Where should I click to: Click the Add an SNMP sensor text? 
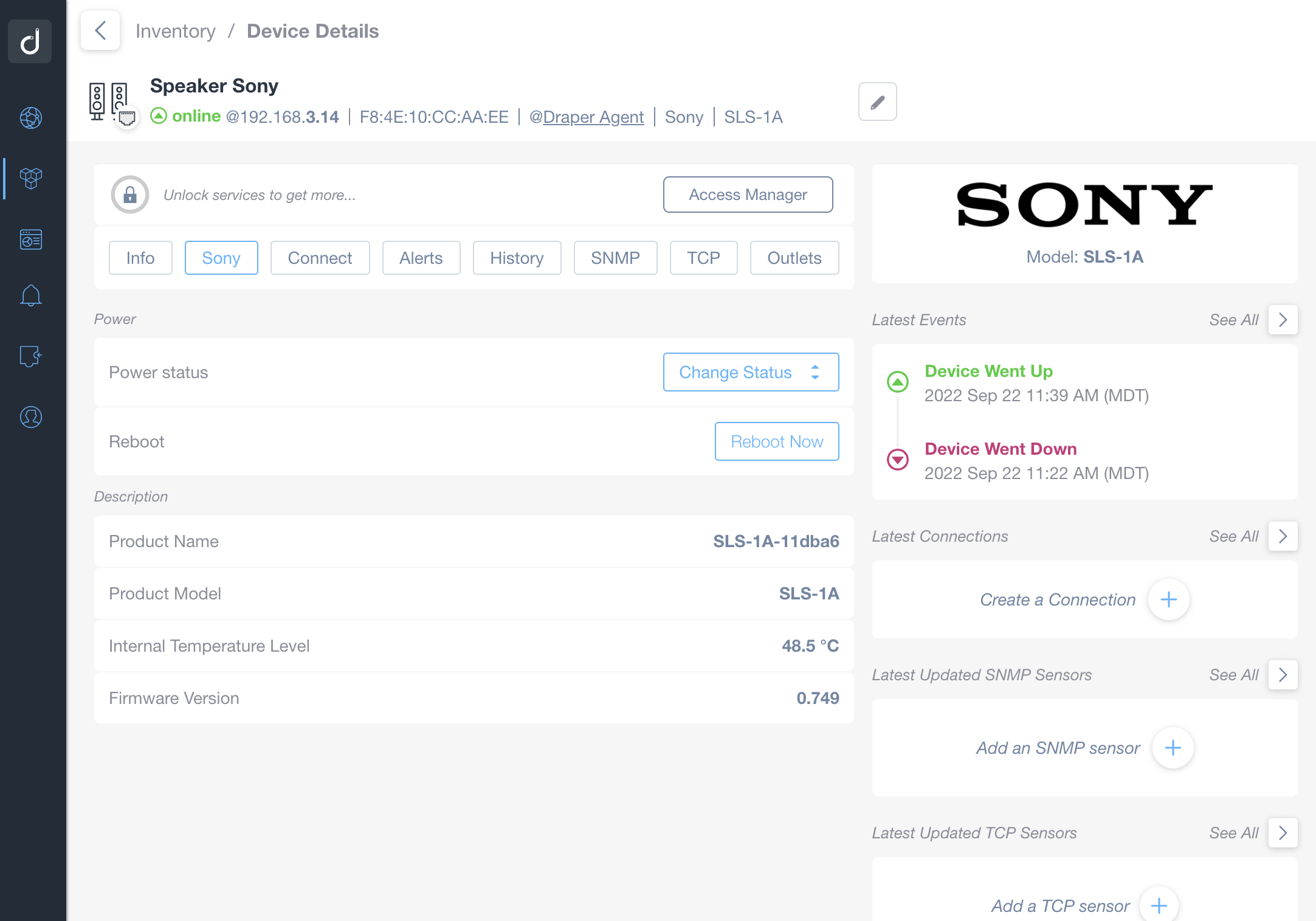[1058, 748]
